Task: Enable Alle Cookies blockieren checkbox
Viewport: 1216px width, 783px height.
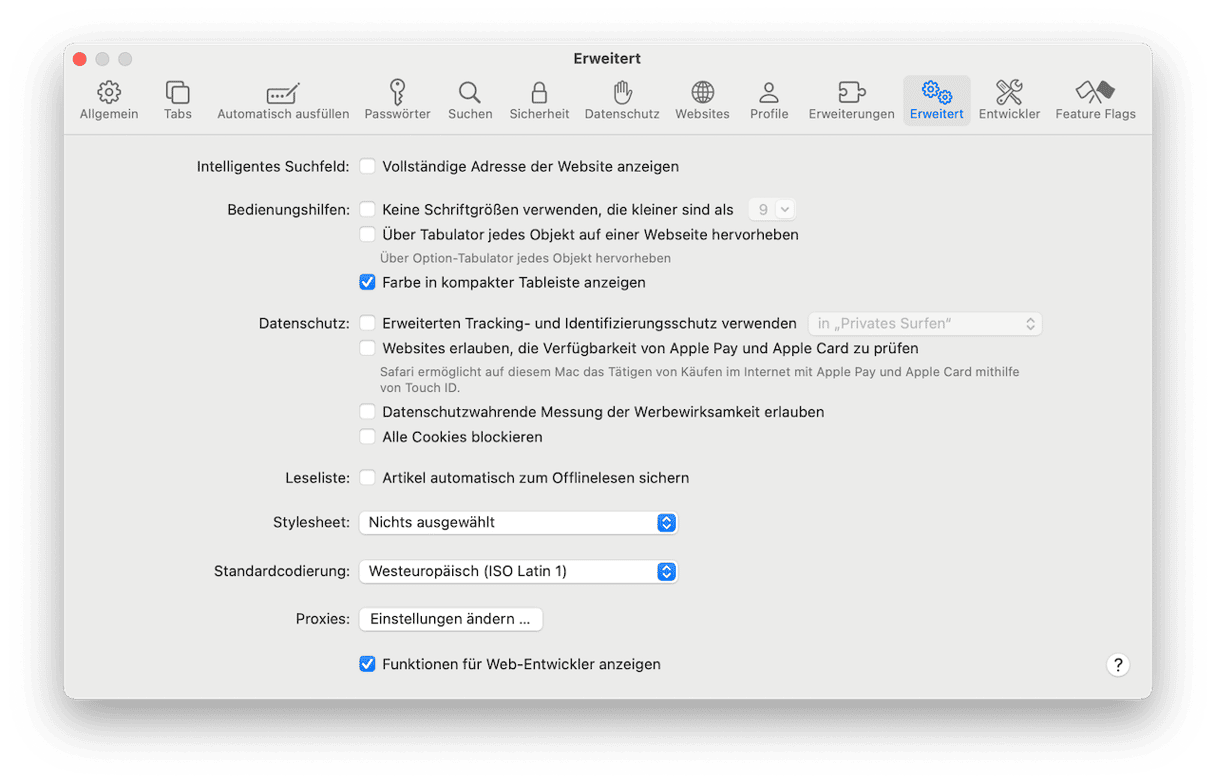Action: 368,437
